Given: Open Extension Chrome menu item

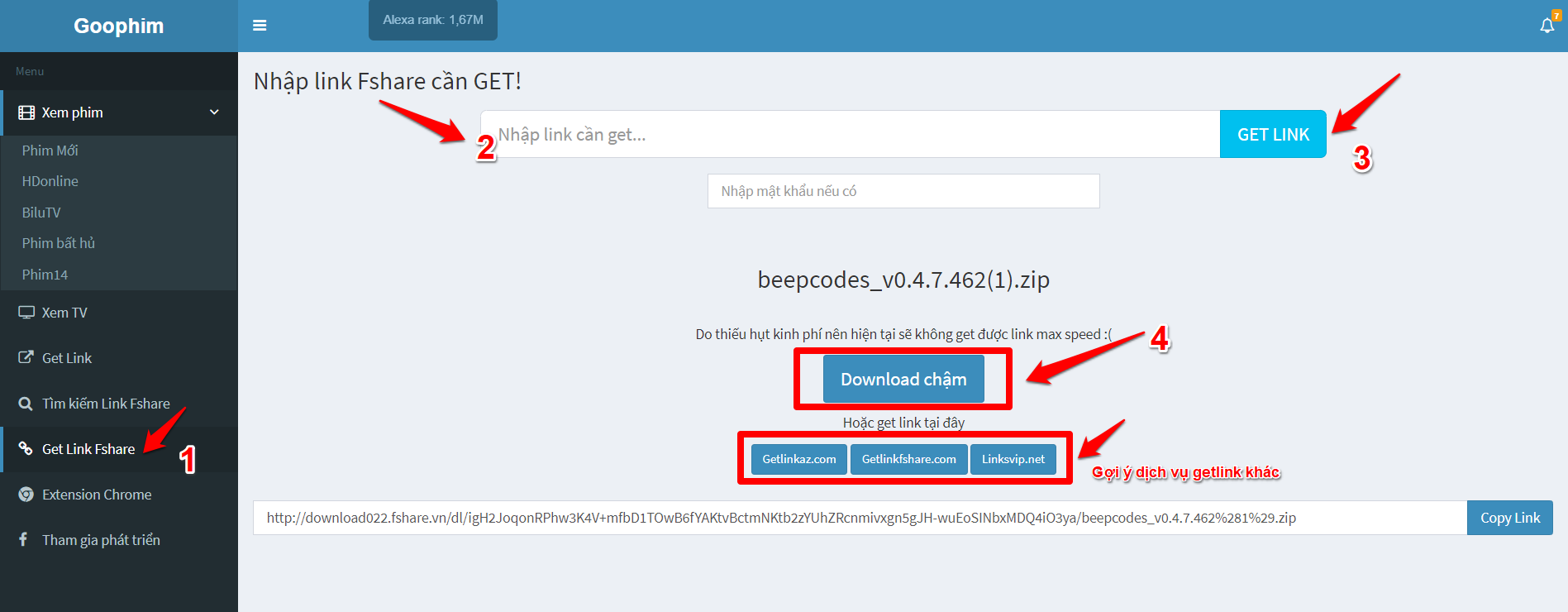Looking at the screenshot, I should click(x=119, y=495).
